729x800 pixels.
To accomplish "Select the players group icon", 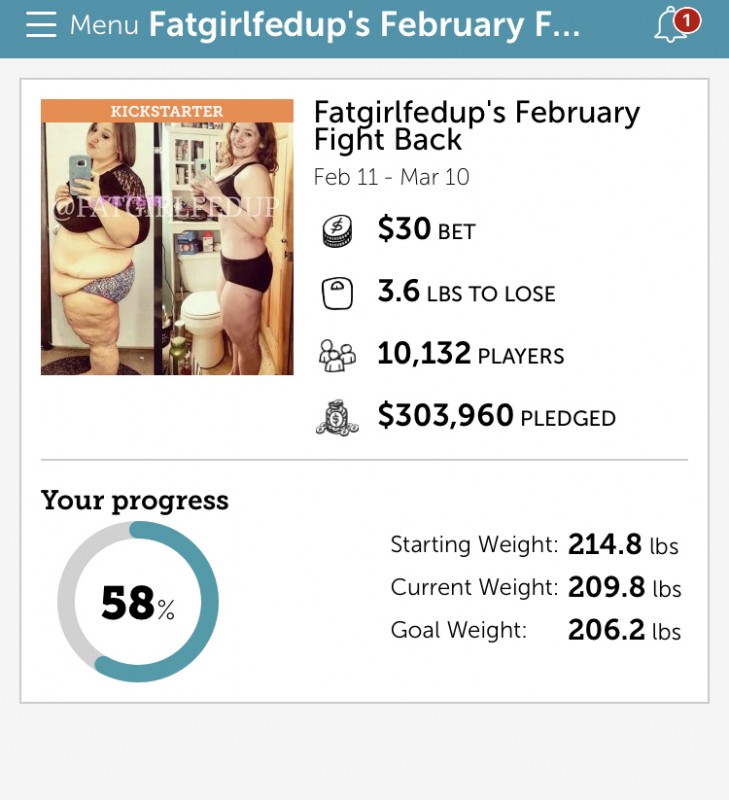I will coord(337,355).
